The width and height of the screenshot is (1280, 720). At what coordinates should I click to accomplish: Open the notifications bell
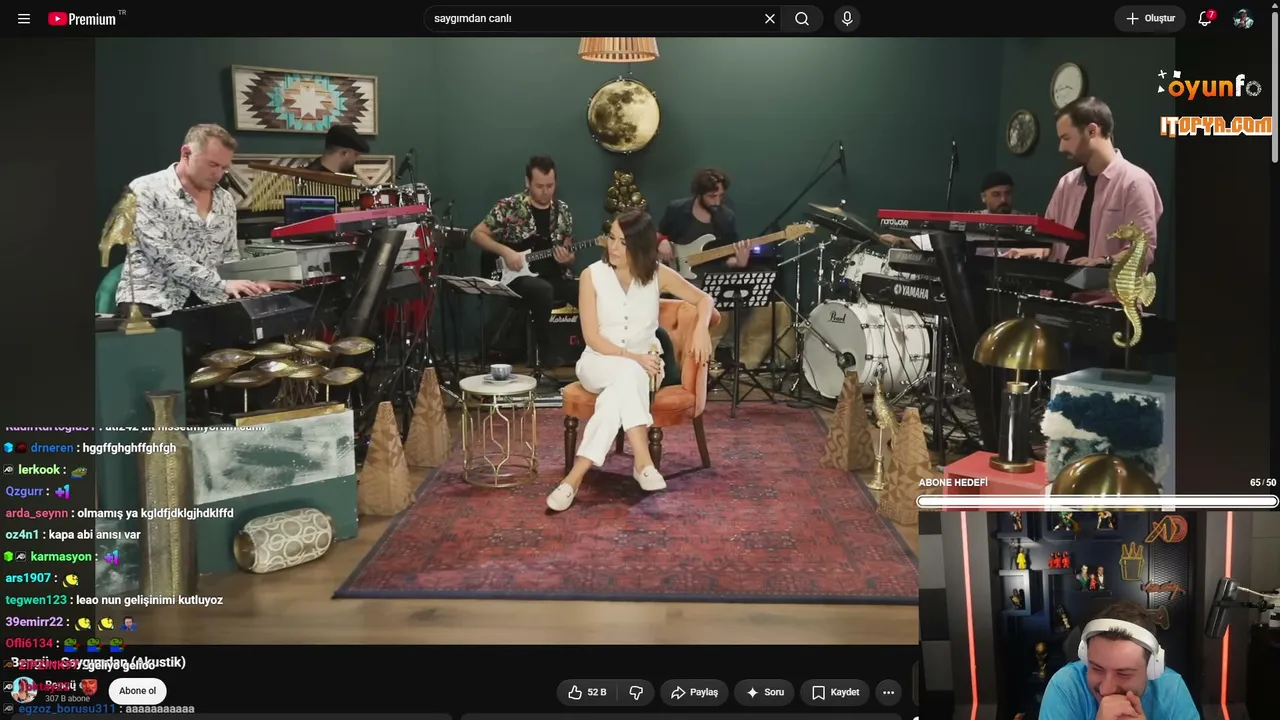(x=1205, y=19)
